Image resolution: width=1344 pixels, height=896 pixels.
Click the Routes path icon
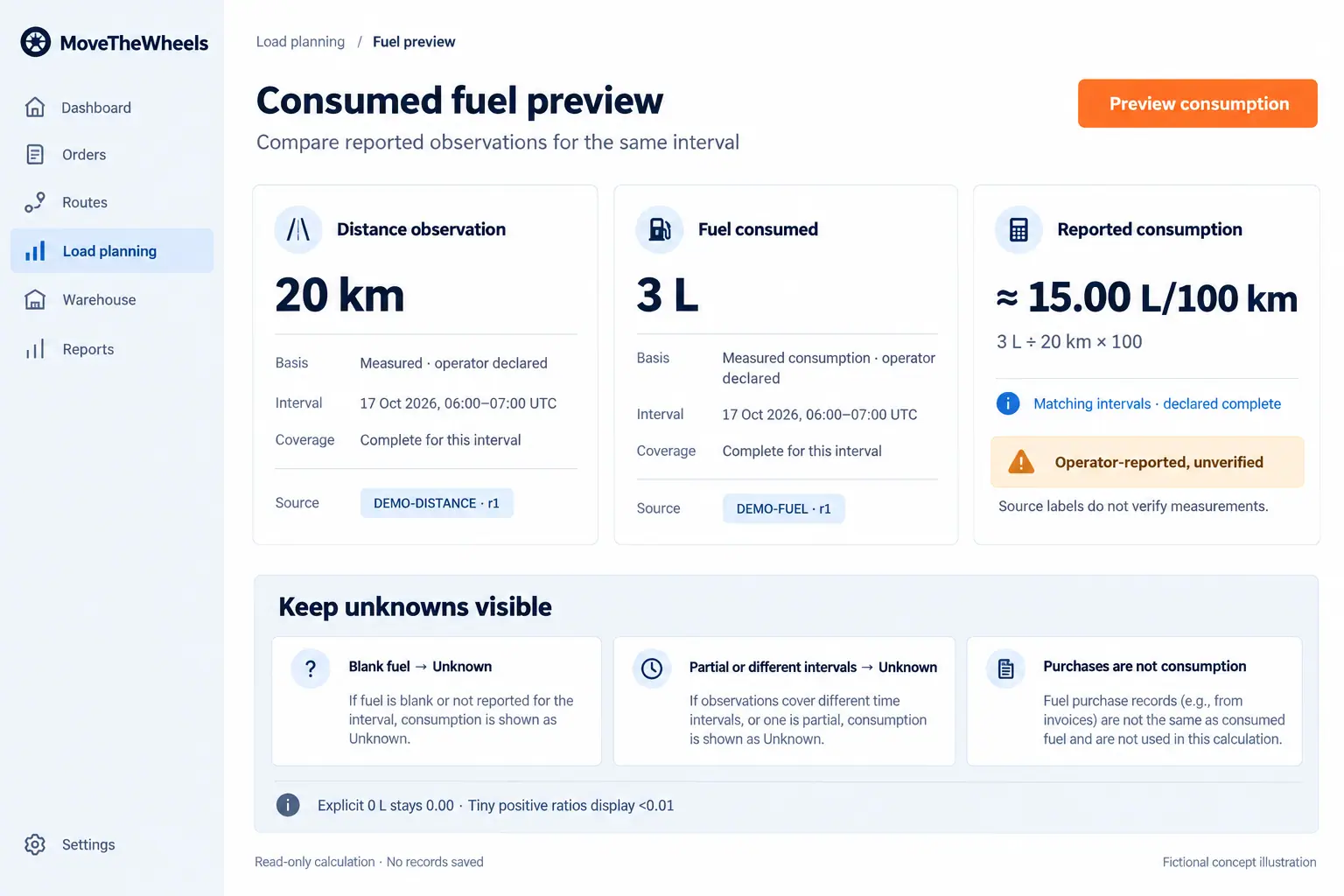(35, 202)
